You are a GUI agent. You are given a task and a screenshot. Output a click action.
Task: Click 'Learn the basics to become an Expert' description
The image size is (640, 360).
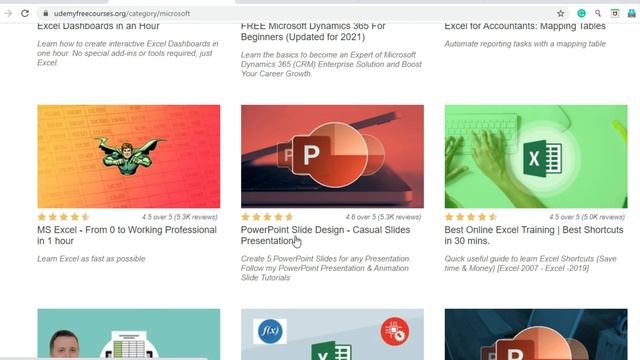[331, 64]
